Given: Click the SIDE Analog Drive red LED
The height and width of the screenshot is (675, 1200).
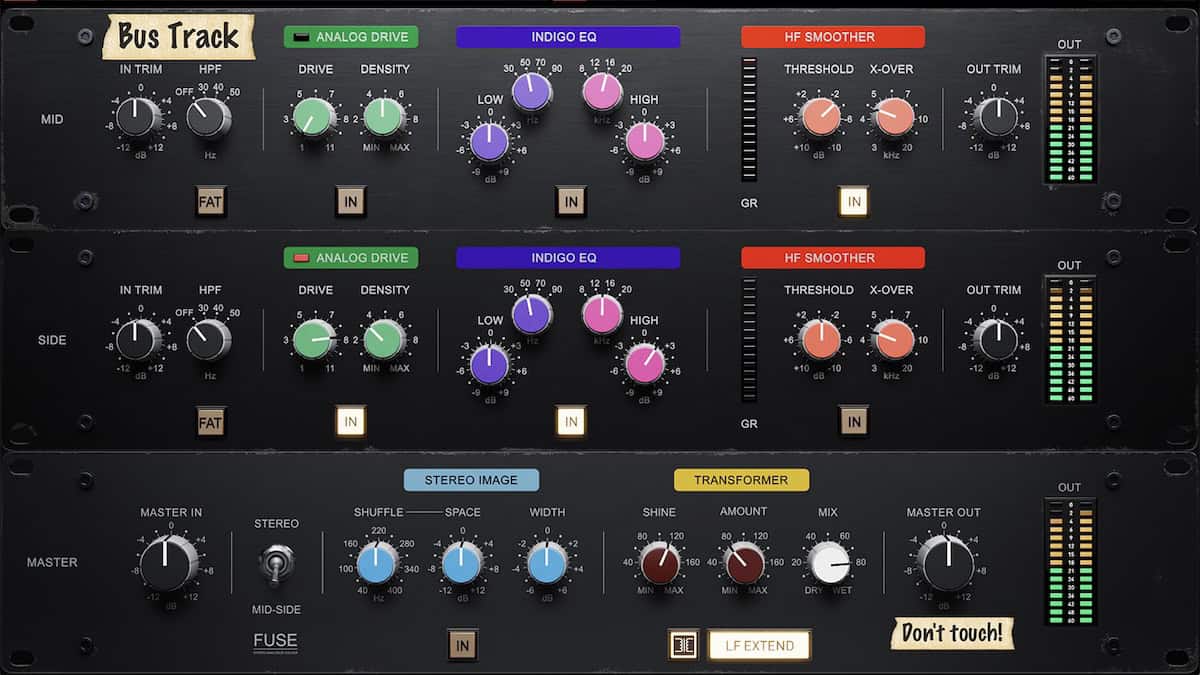Looking at the screenshot, I should point(300,258).
